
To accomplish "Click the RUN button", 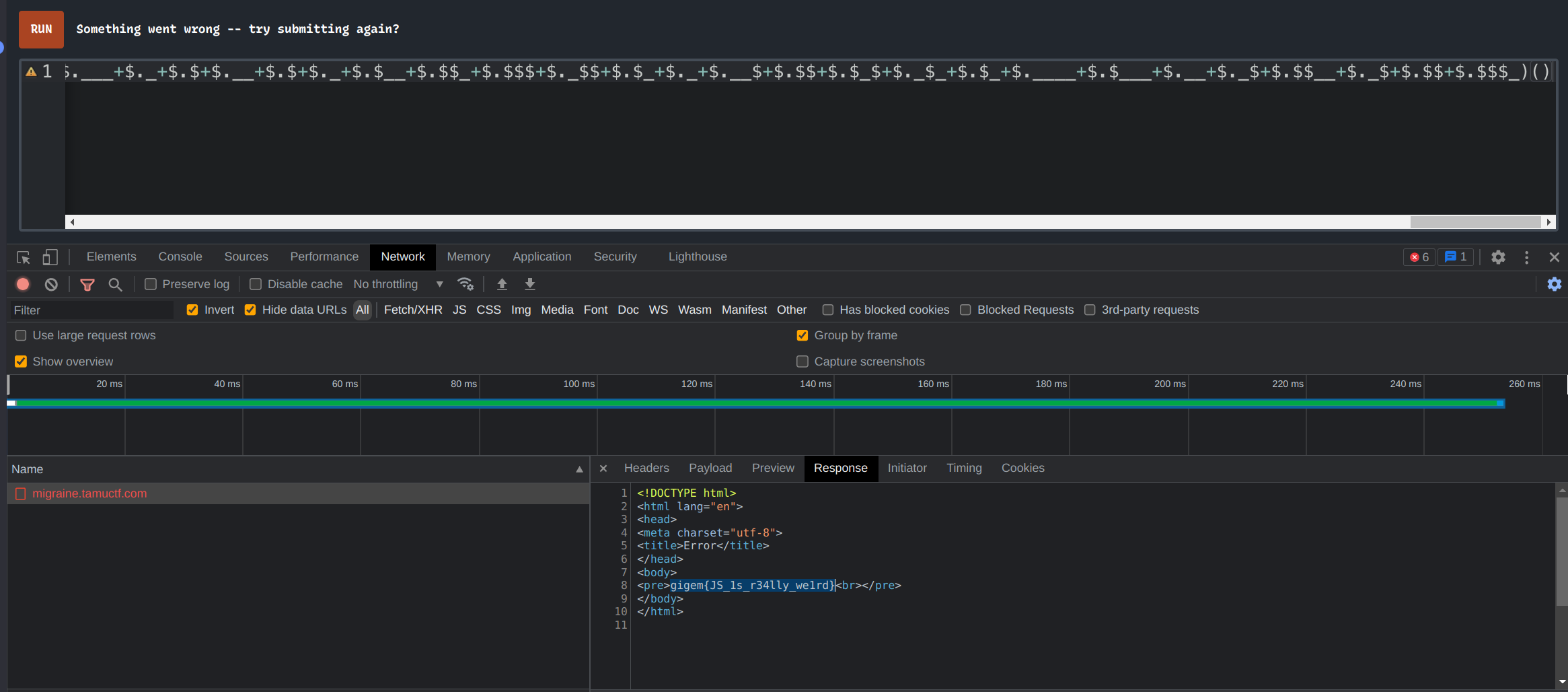I will (x=41, y=29).
